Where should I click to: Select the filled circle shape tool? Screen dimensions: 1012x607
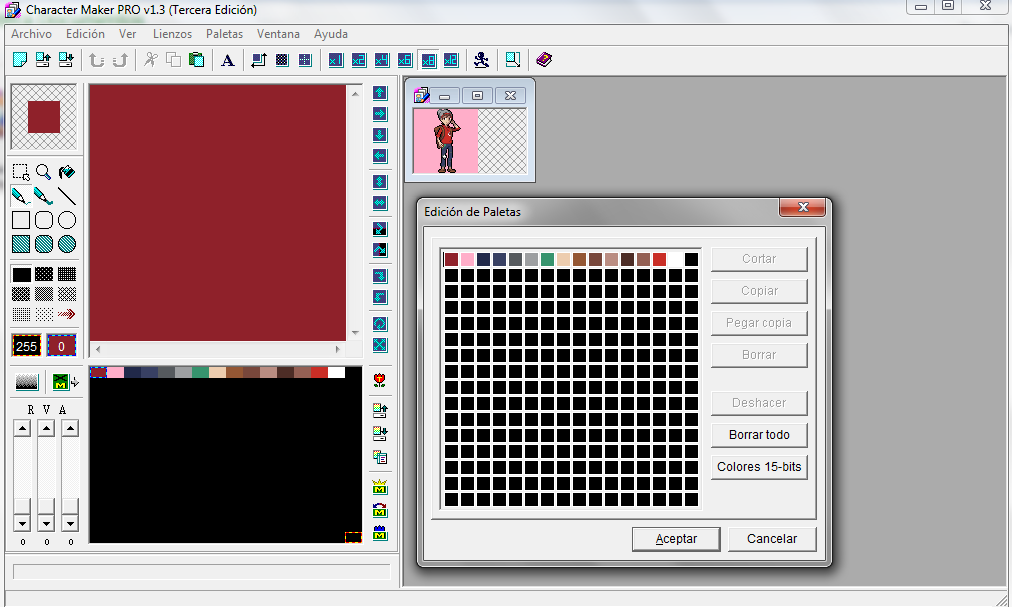pyautogui.click(x=67, y=244)
